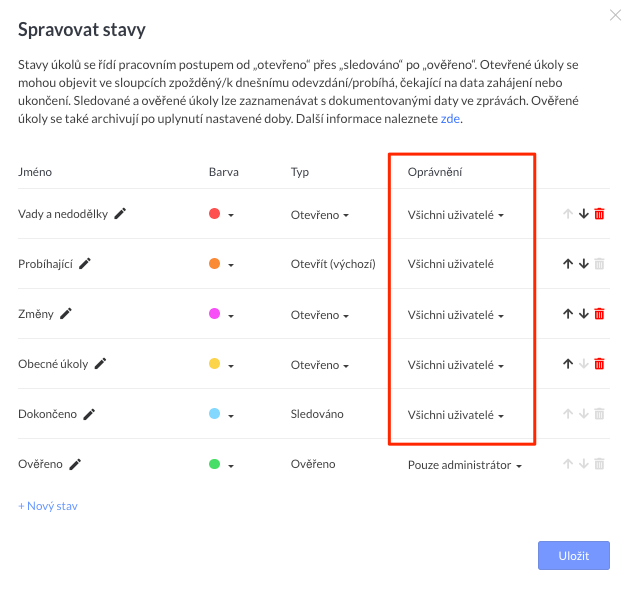This screenshot has height=593, width=632.
Task: Move Obecné úkoly status up
Action: point(568,364)
